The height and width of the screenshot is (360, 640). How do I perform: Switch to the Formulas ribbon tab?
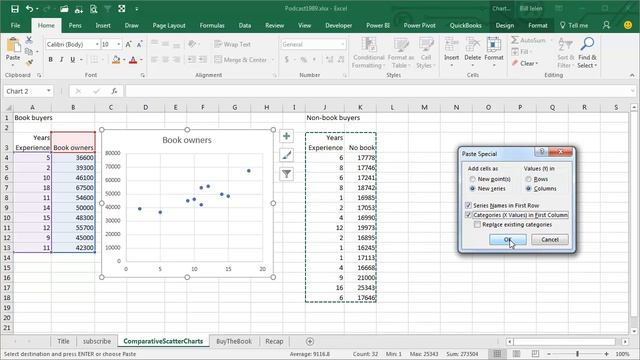pyautogui.click(x=212, y=25)
